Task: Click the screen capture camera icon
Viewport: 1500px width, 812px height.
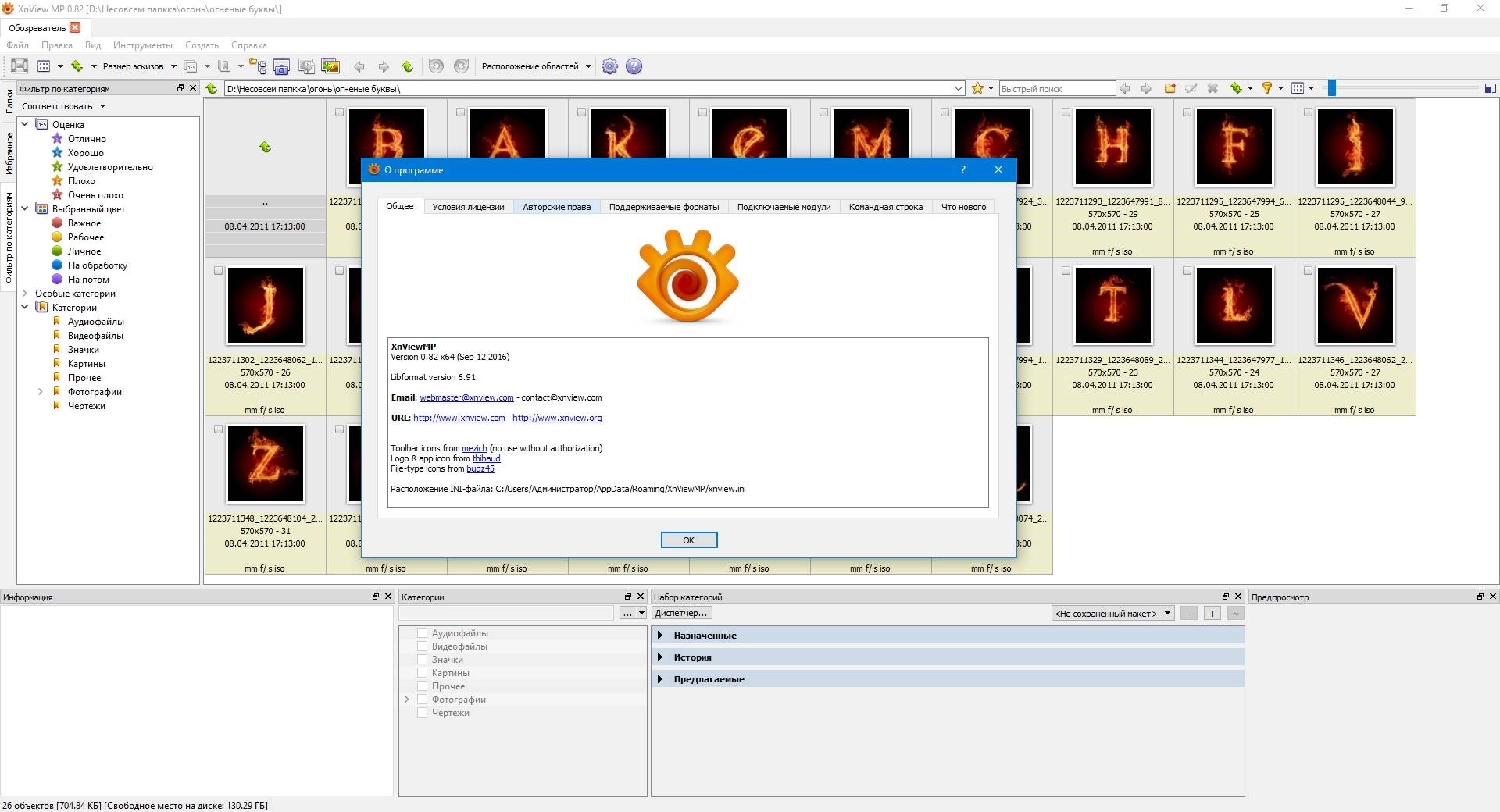Action: tap(281, 66)
